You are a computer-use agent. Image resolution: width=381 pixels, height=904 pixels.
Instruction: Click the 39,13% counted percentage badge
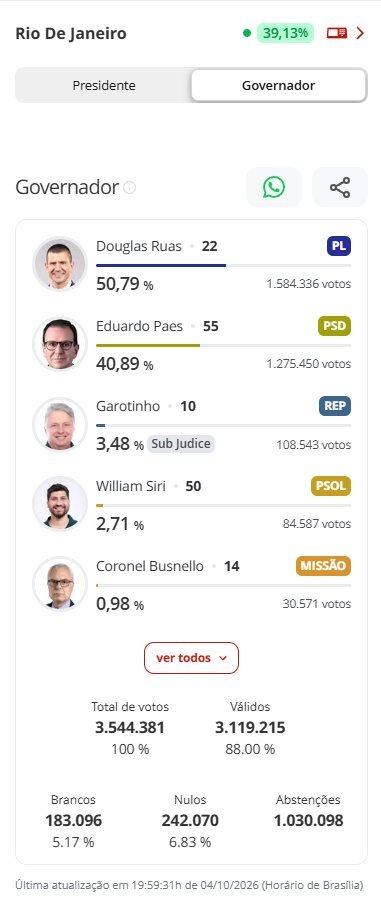(285, 33)
